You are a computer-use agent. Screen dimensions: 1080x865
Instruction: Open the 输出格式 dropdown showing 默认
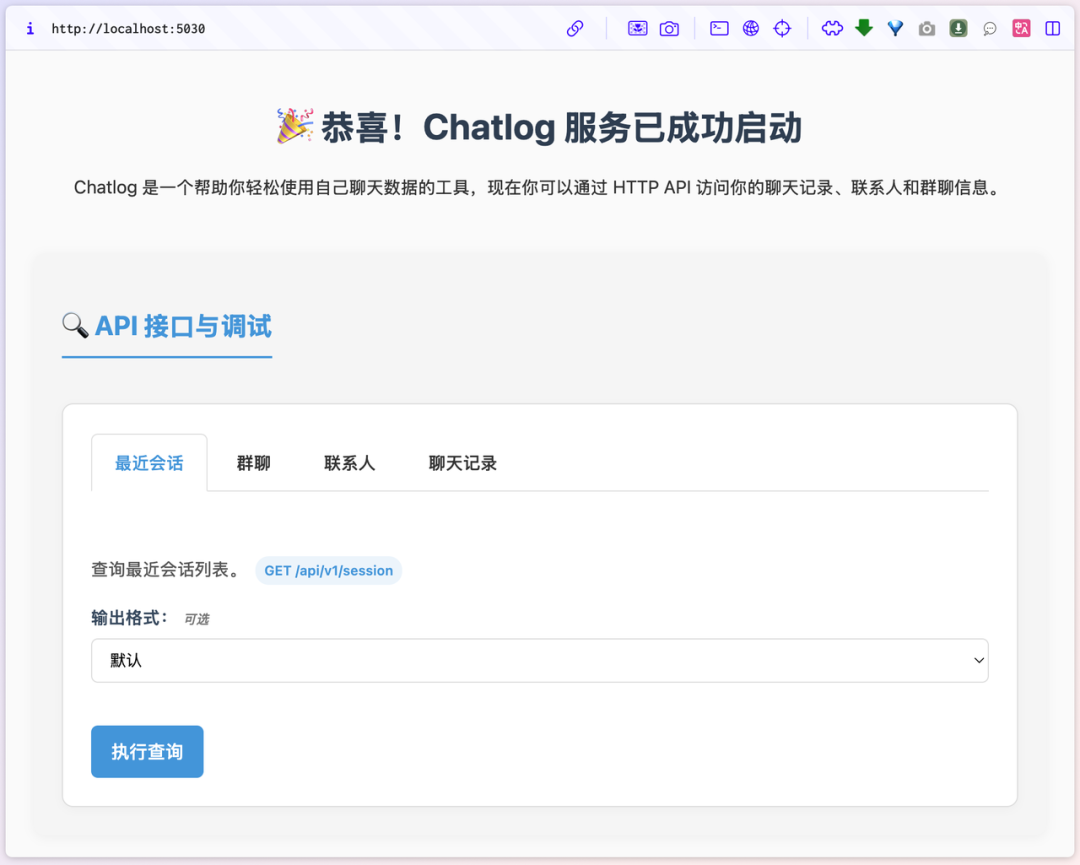coord(539,660)
